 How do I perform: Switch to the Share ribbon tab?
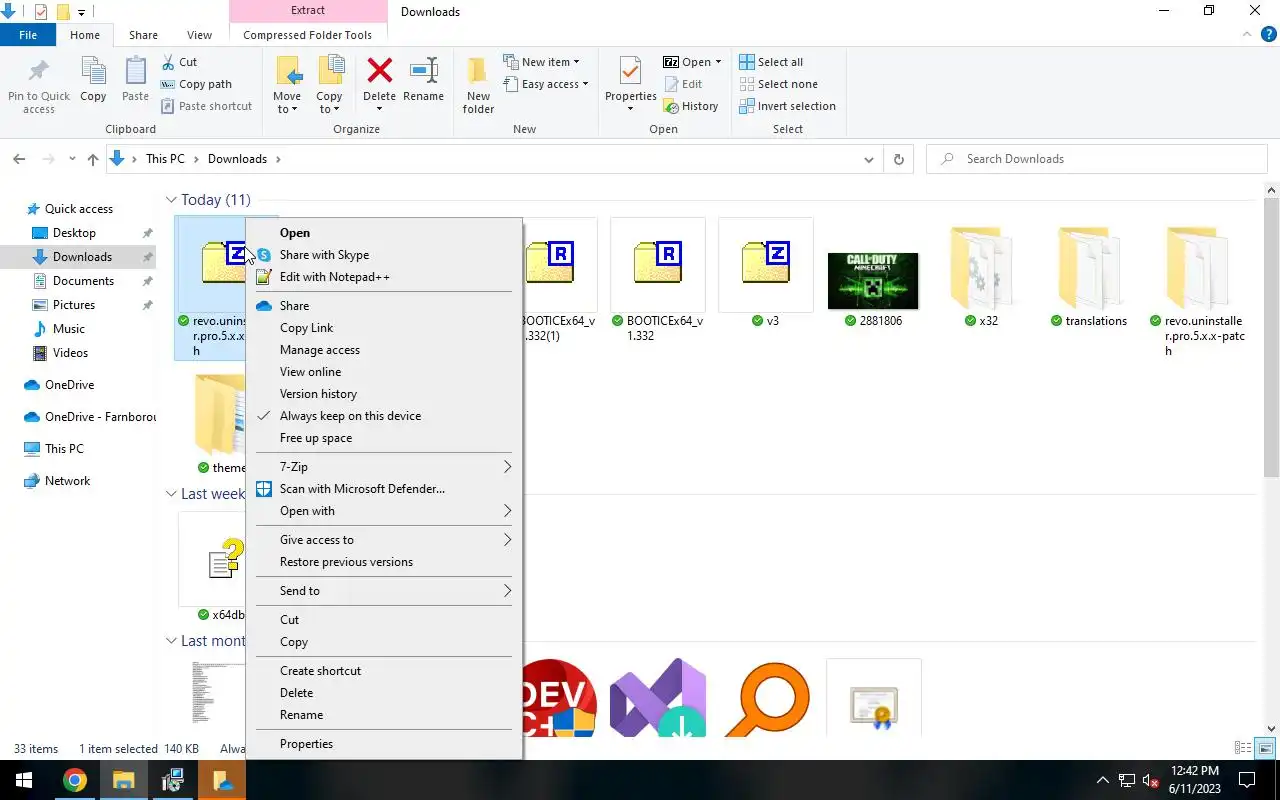pyautogui.click(x=143, y=35)
